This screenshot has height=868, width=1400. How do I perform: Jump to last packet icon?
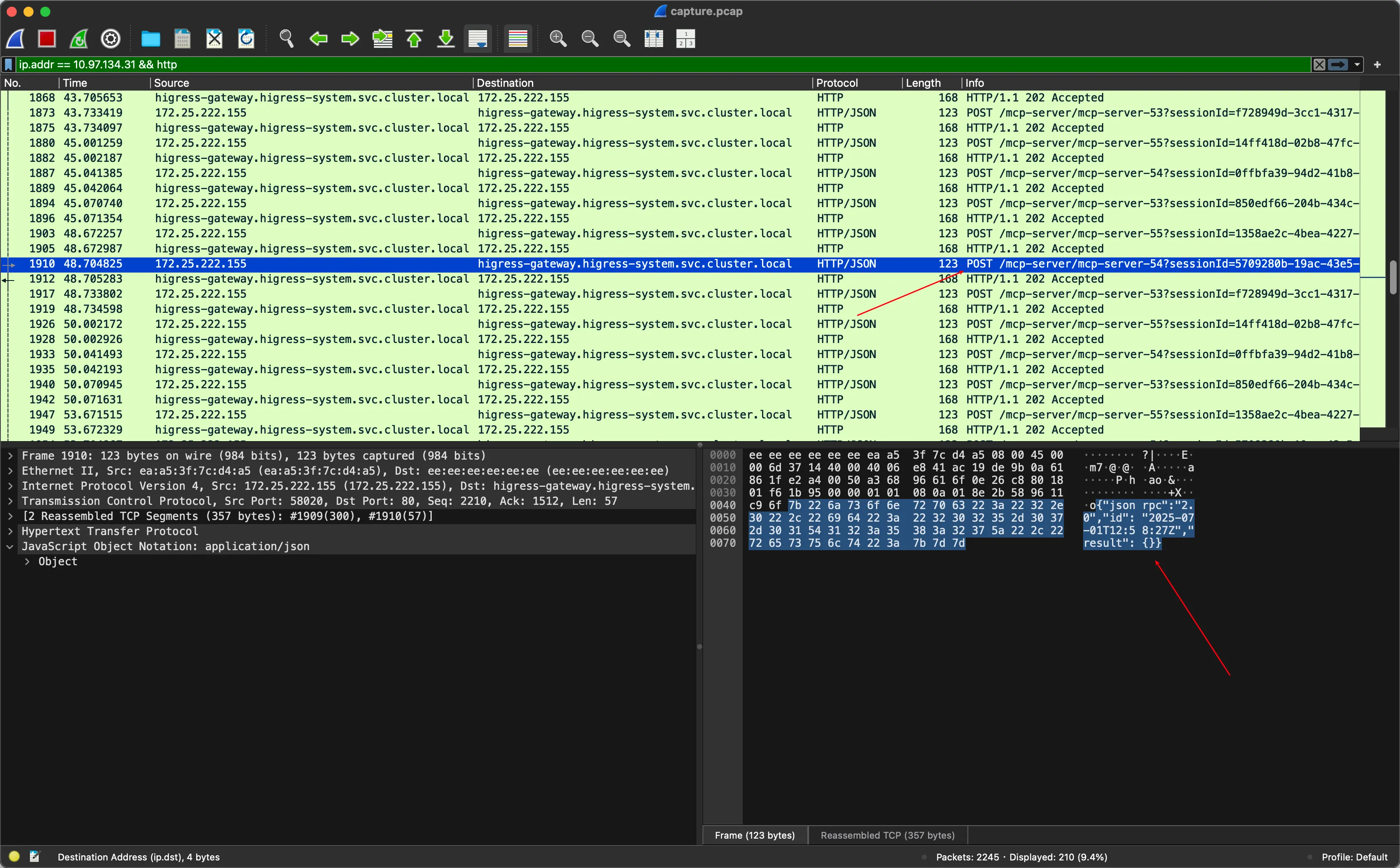(x=446, y=39)
